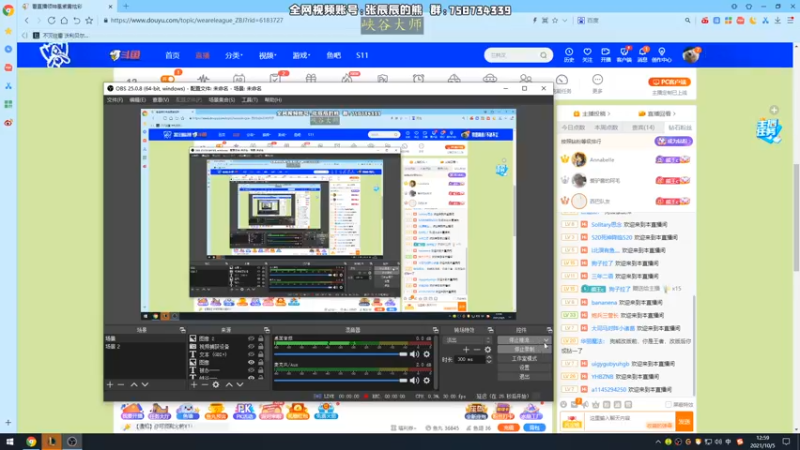
Task: Adjust Mic/Aux volume slider
Action: (341, 380)
